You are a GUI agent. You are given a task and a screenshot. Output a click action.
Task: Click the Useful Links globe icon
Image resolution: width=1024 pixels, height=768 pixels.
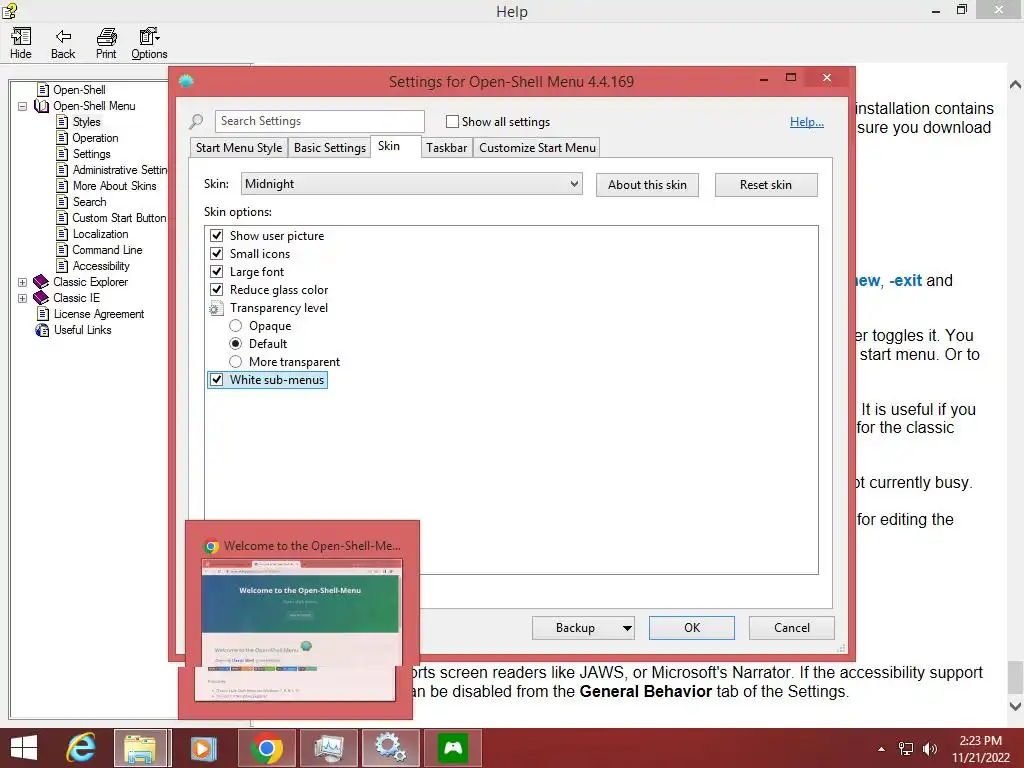tap(42, 330)
